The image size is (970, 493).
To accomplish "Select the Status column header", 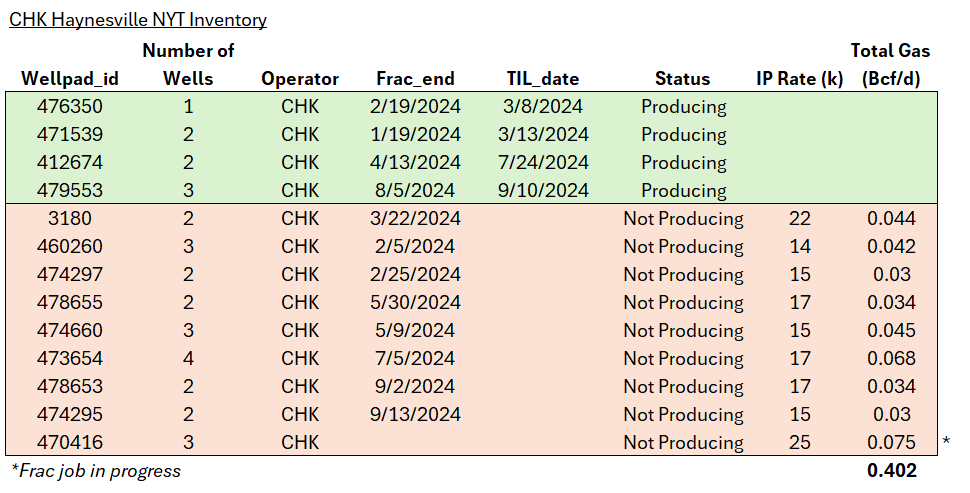I will (x=682, y=79).
